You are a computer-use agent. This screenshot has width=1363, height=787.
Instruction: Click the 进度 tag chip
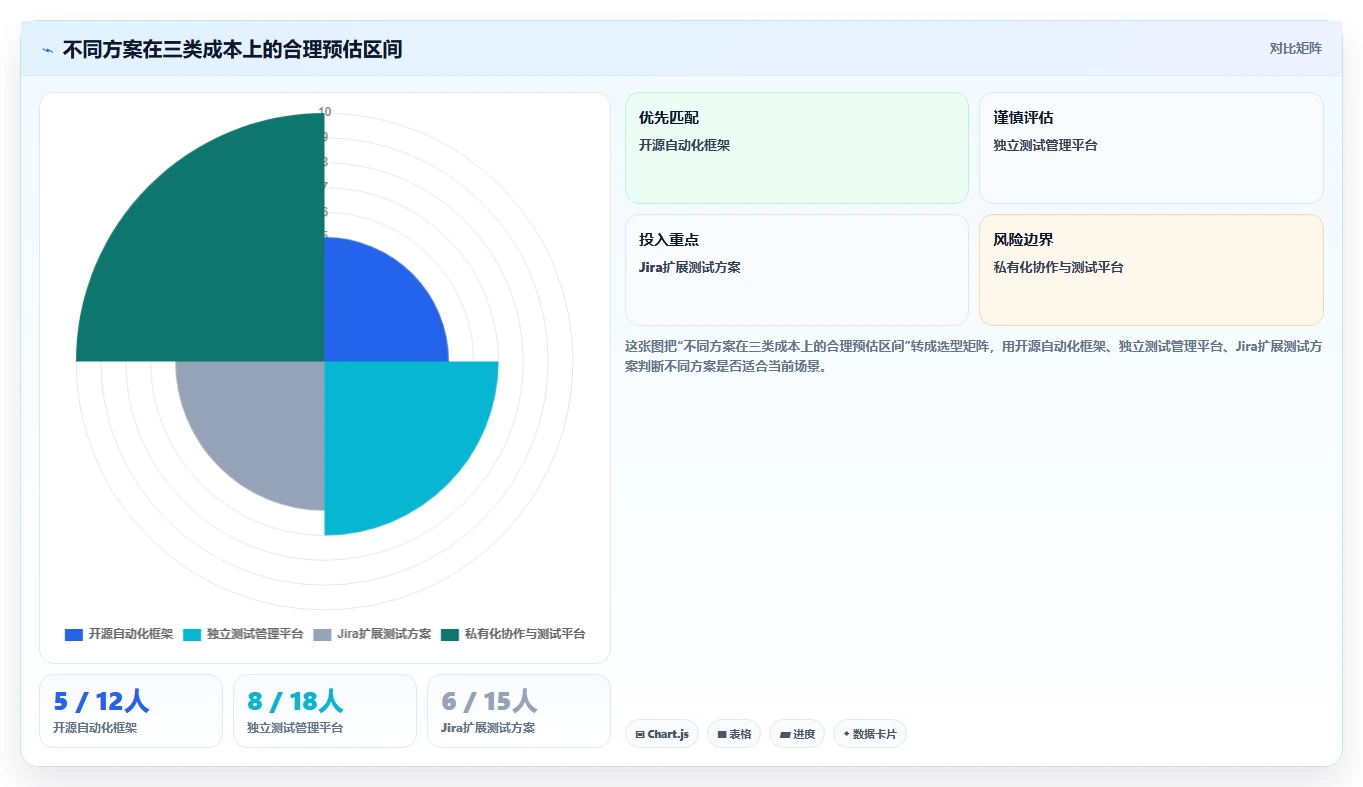797,734
